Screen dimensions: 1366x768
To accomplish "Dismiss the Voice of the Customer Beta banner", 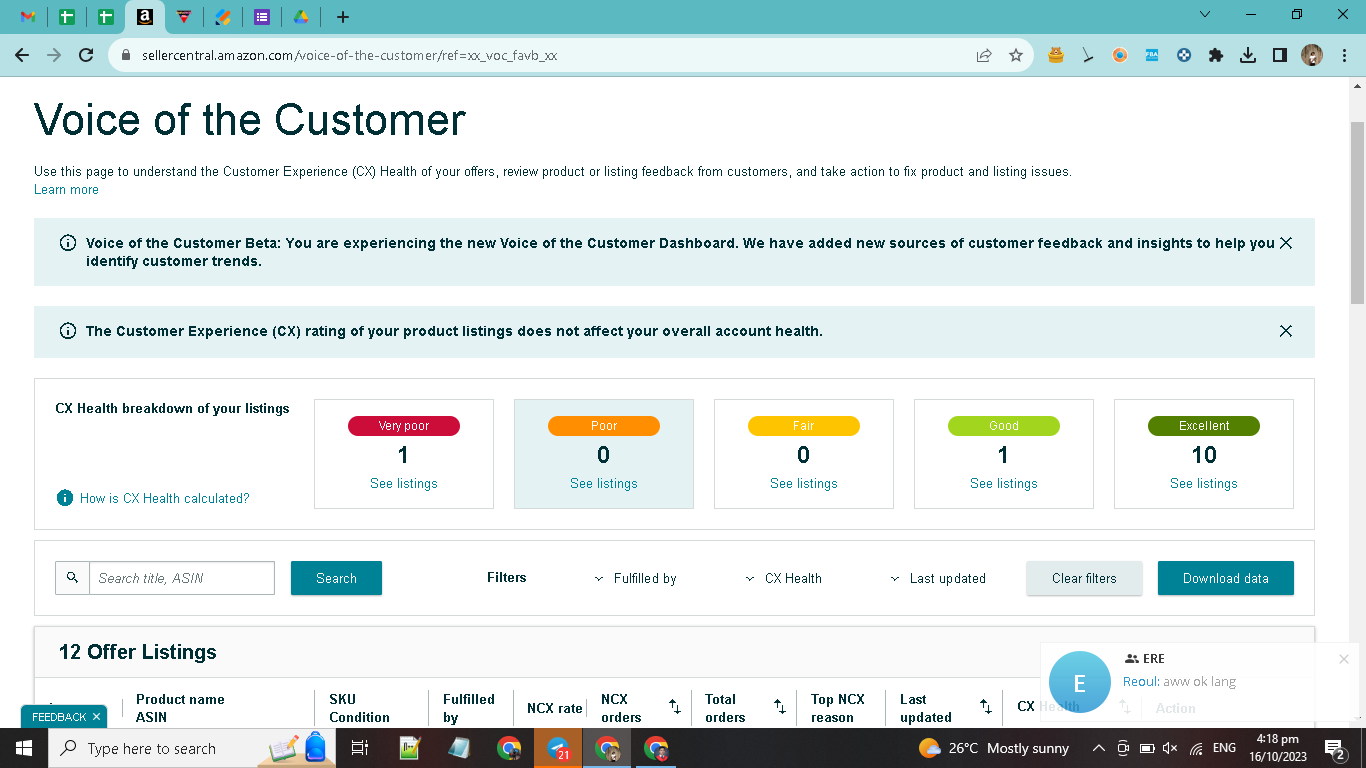I will [x=1286, y=243].
